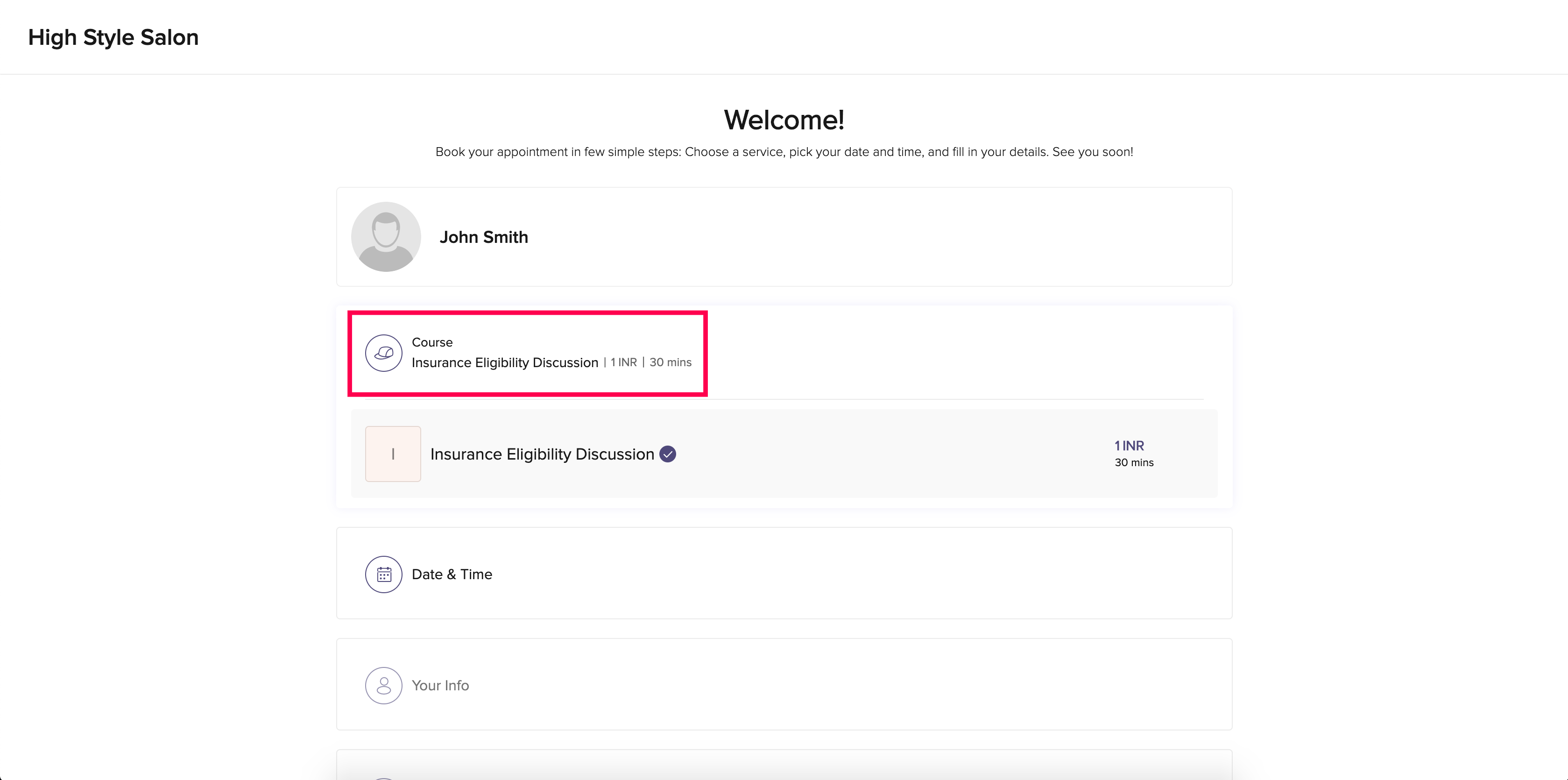Image resolution: width=1568 pixels, height=780 pixels.
Task: Click the Course label text
Action: (432, 342)
